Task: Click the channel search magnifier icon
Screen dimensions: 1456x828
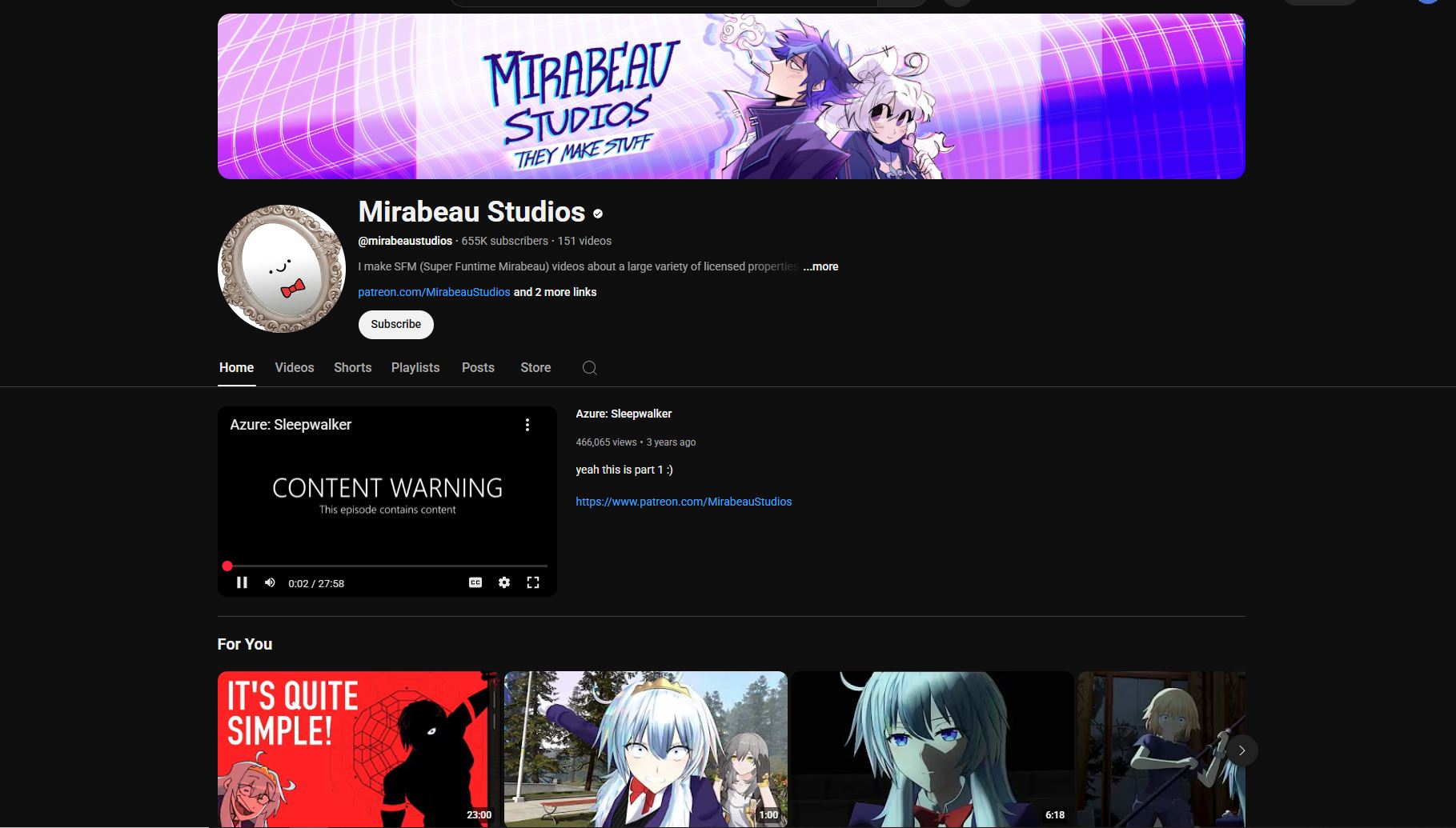Action: click(590, 368)
